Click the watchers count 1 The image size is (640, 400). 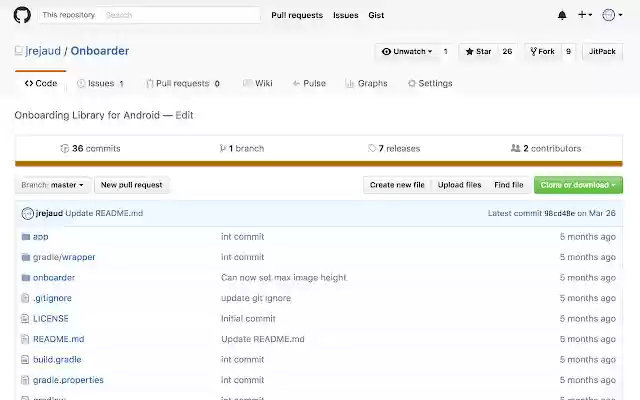pos(445,51)
